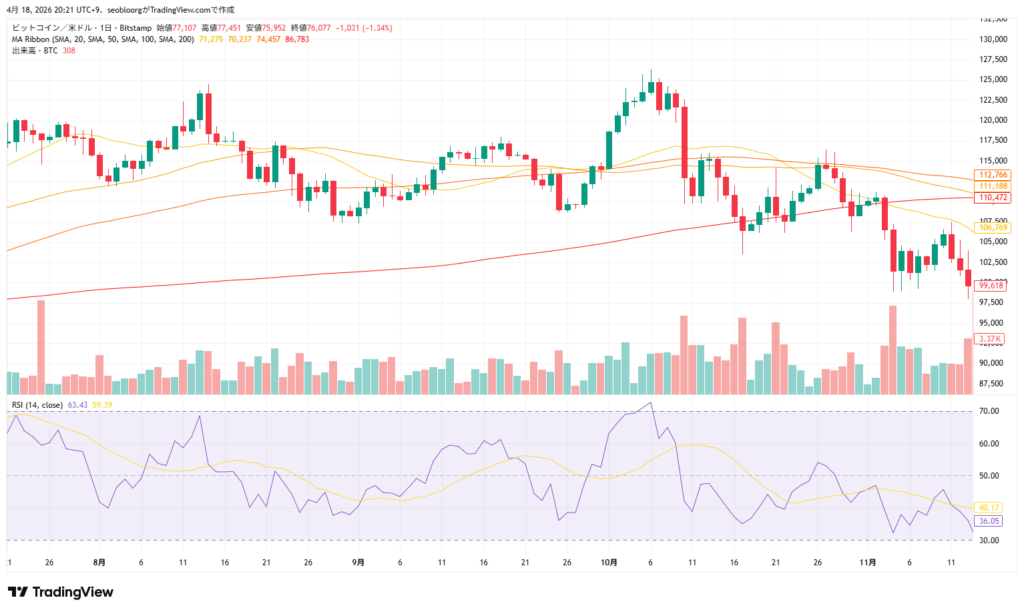Click the chart creation timestamp header text

click(x=120, y=9)
